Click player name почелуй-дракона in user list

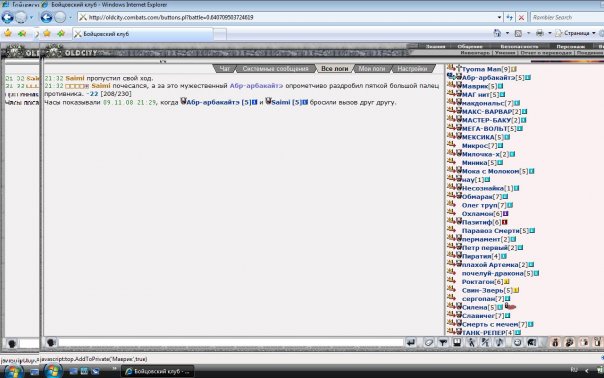[492, 273]
